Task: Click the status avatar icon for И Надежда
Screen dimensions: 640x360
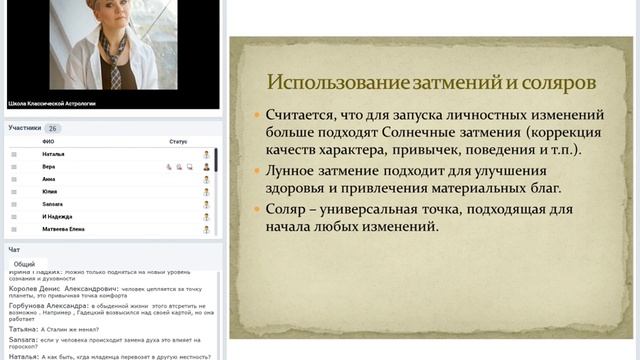Action: [207, 217]
